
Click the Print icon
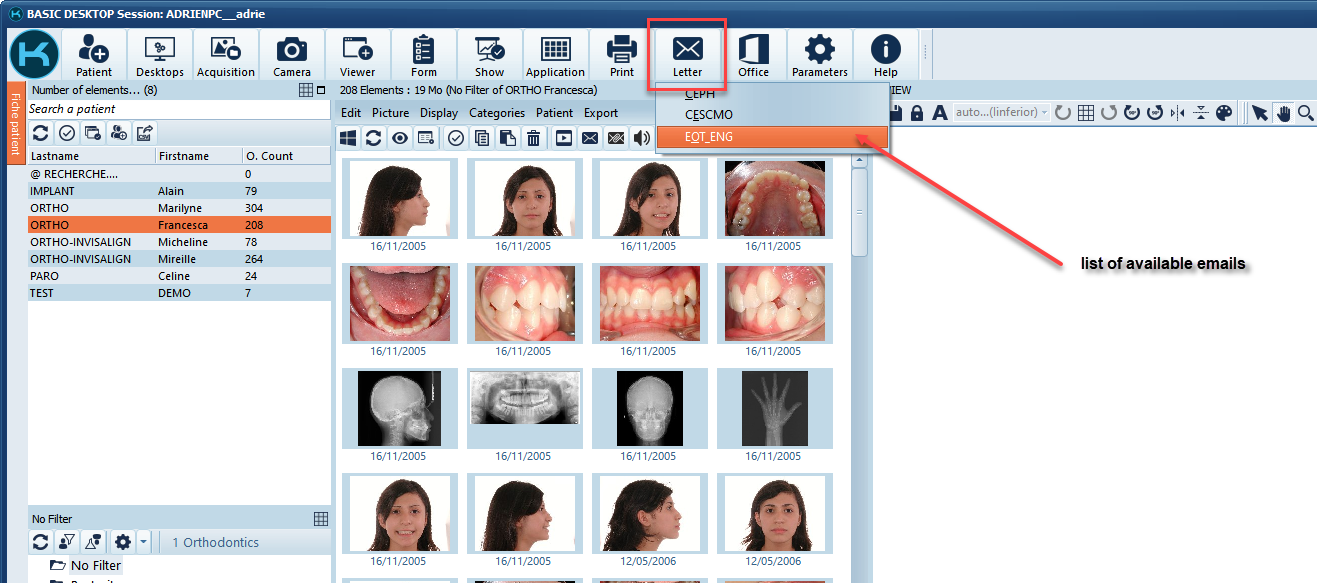pyautogui.click(x=621, y=54)
